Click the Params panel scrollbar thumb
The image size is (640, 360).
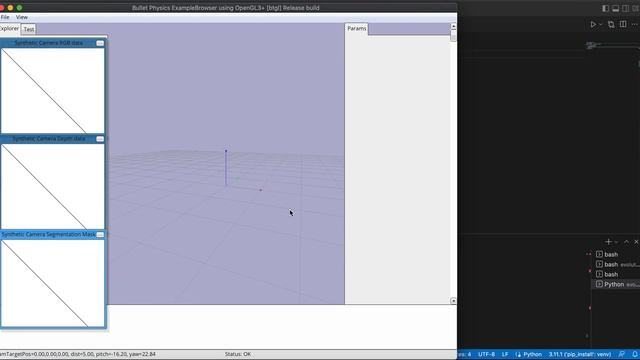coord(453,36)
